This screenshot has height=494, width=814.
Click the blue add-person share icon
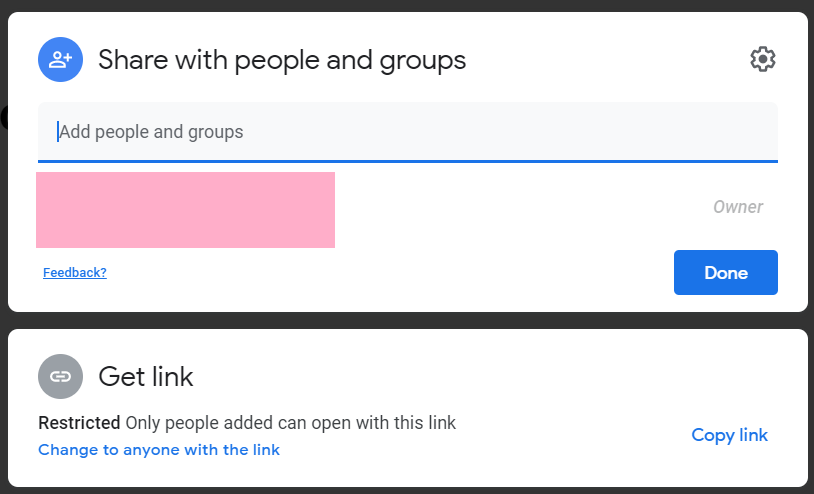point(60,59)
